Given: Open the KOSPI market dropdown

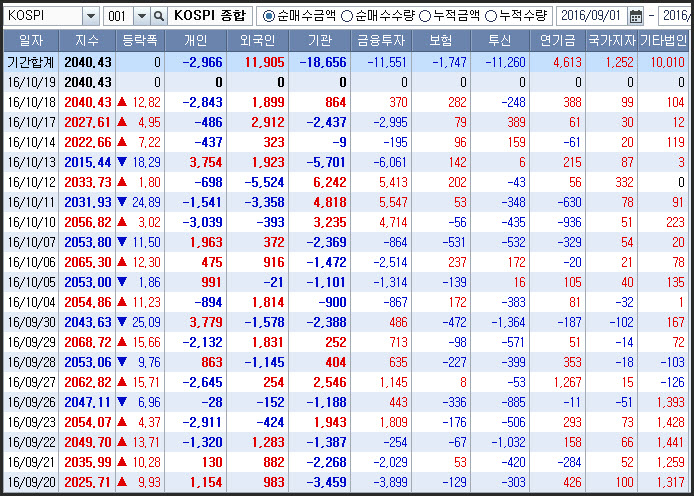Looking at the screenshot, I should (91, 16).
